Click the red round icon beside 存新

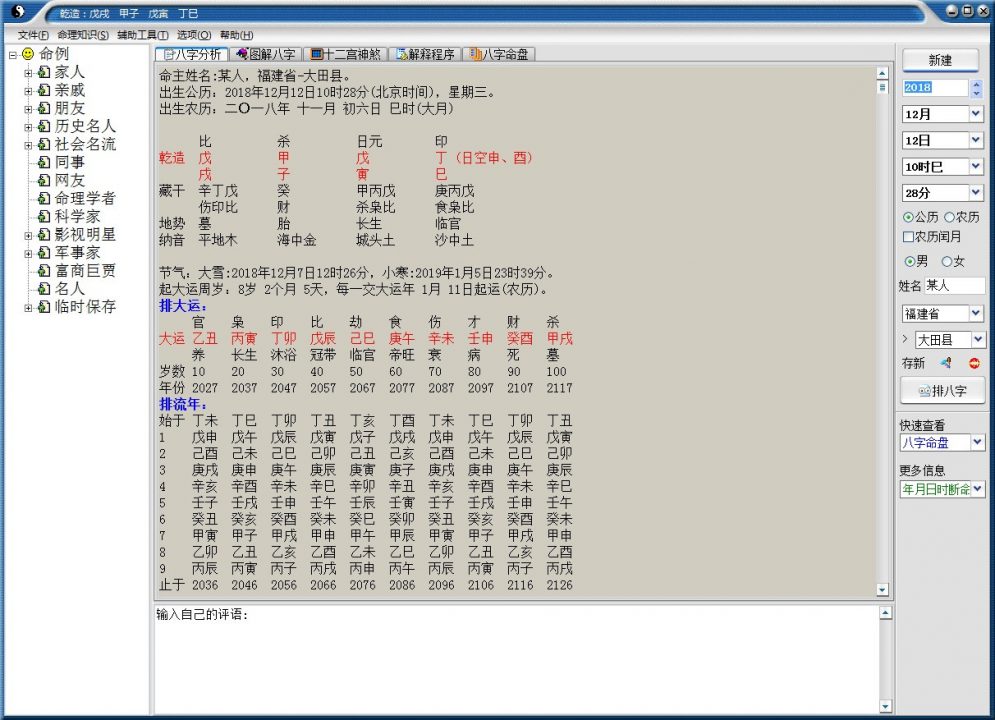[x=973, y=363]
